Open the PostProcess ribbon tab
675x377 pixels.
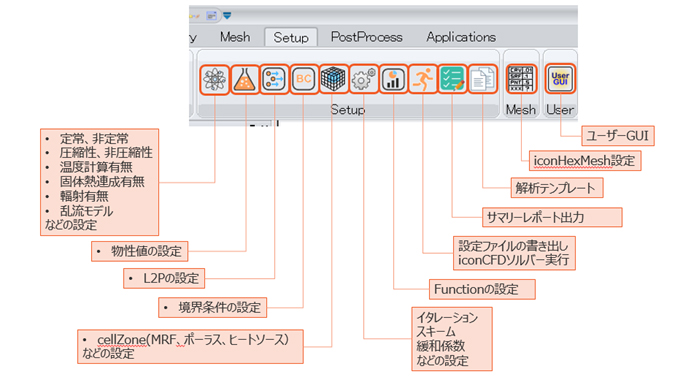click(x=366, y=37)
